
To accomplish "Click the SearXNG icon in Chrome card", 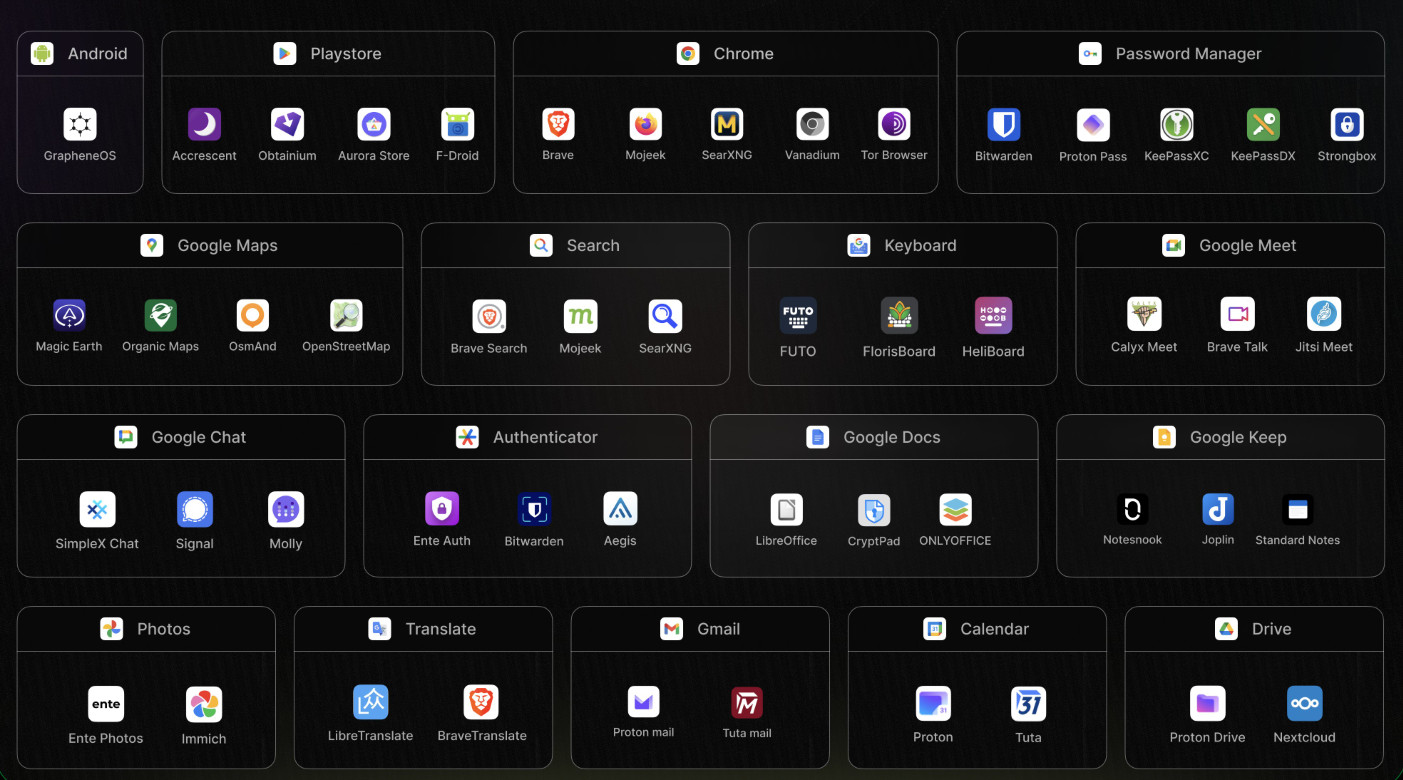I will click(727, 125).
